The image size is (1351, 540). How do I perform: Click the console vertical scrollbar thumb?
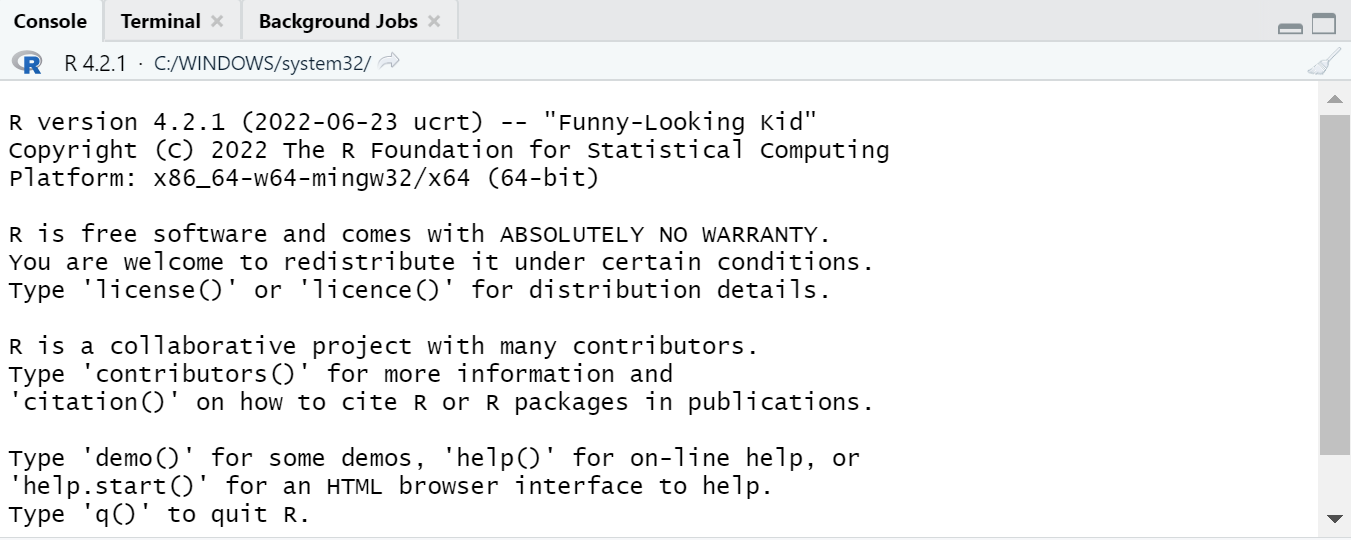point(1334,280)
